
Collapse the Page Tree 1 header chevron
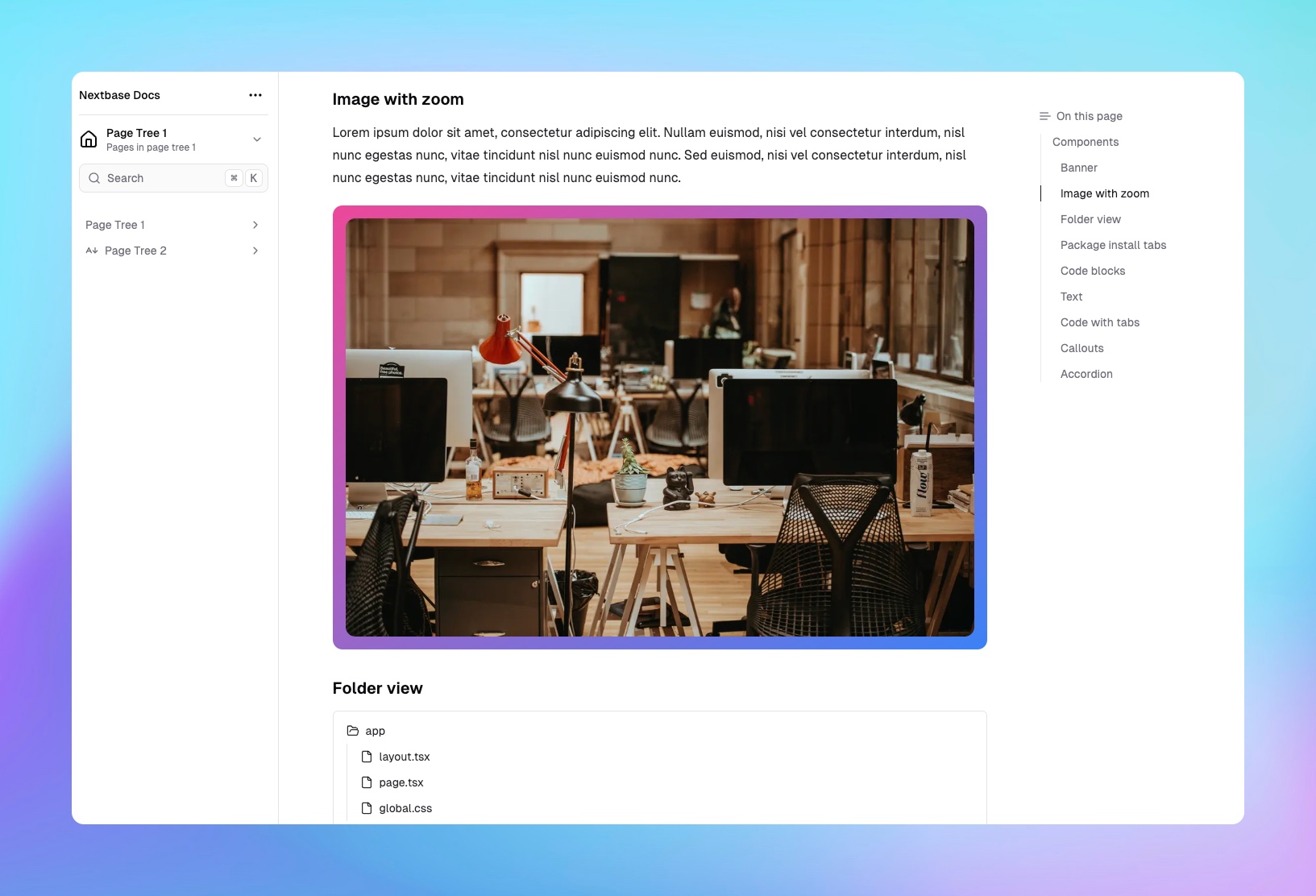coord(256,139)
